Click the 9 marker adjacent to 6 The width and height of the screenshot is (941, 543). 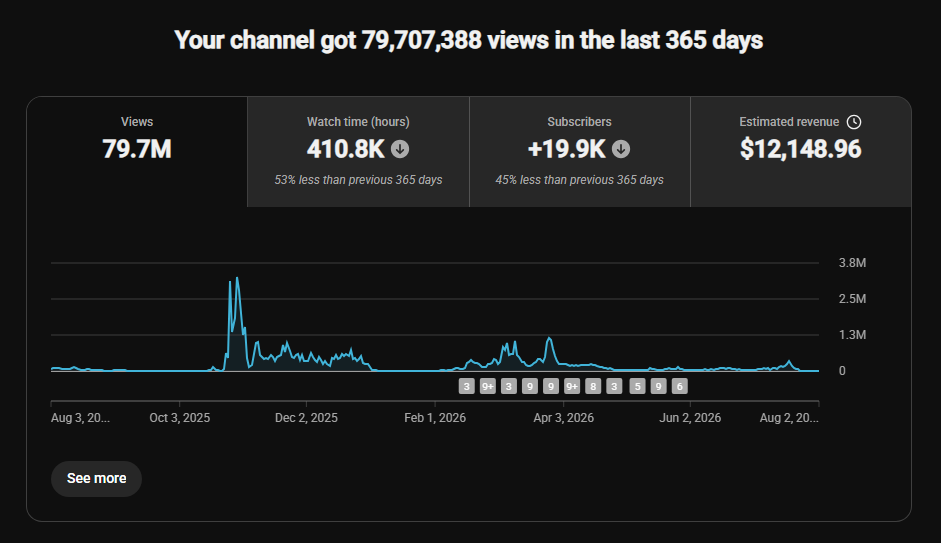(658, 386)
